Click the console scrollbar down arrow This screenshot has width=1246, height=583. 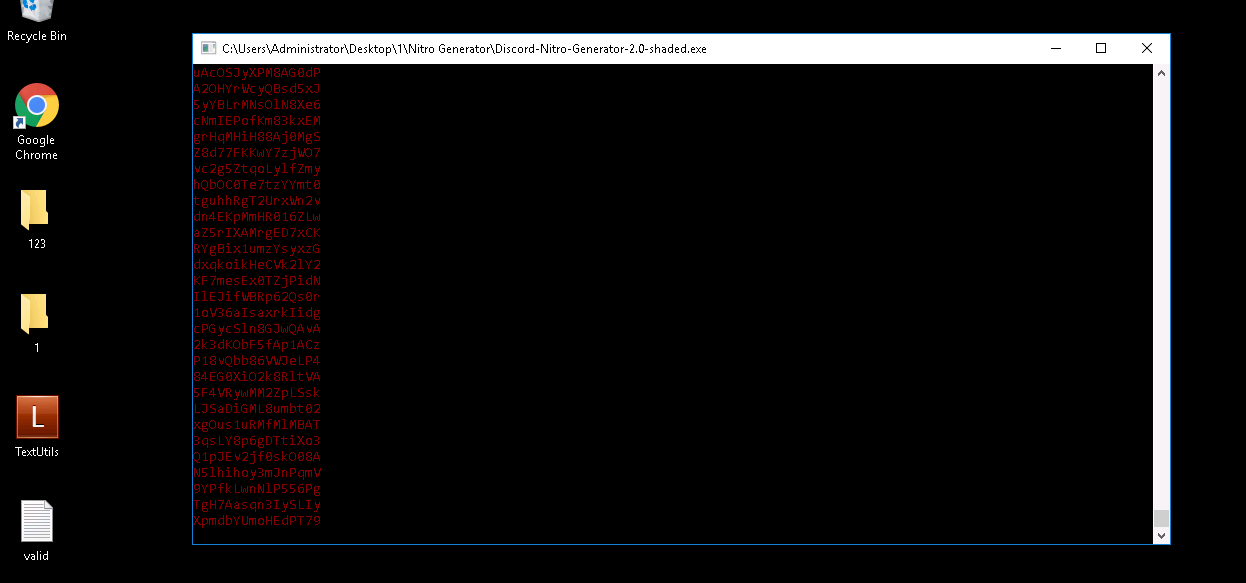(x=1161, y=536)
